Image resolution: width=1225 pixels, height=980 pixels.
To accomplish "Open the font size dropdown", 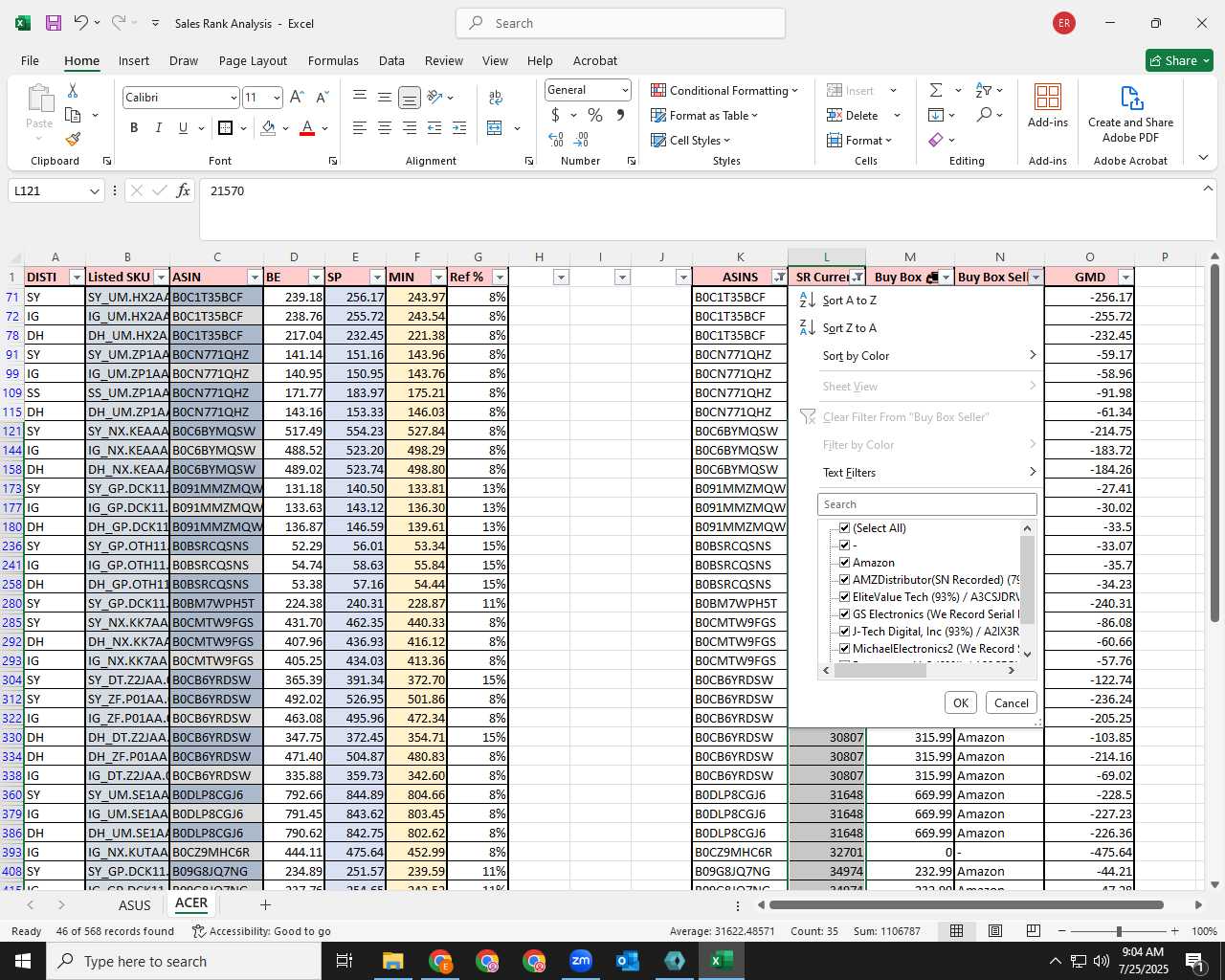I will click(277, 98).
